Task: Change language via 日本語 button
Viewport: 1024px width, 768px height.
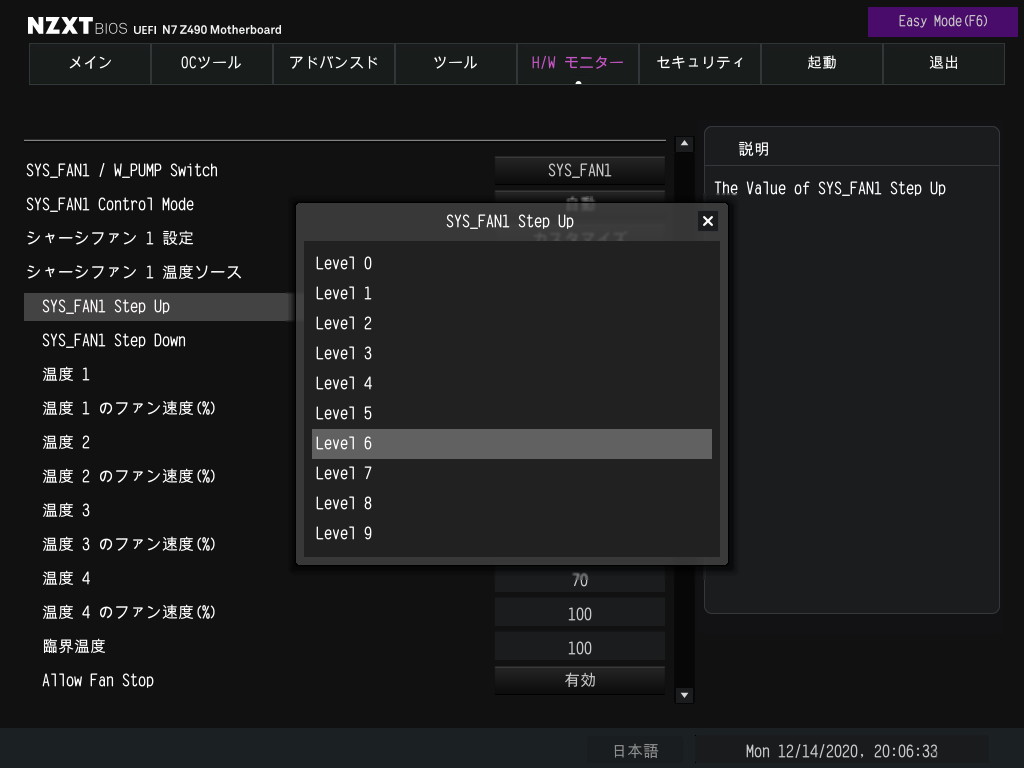Action: 635,751
